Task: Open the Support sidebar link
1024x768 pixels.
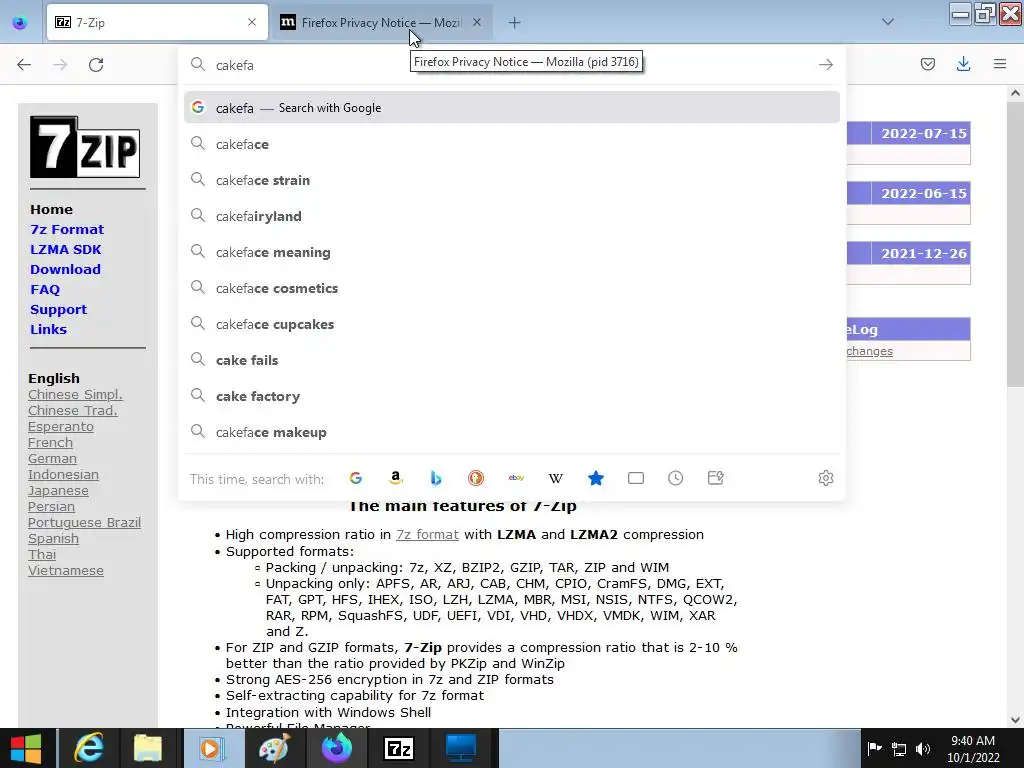Action: 58,310
